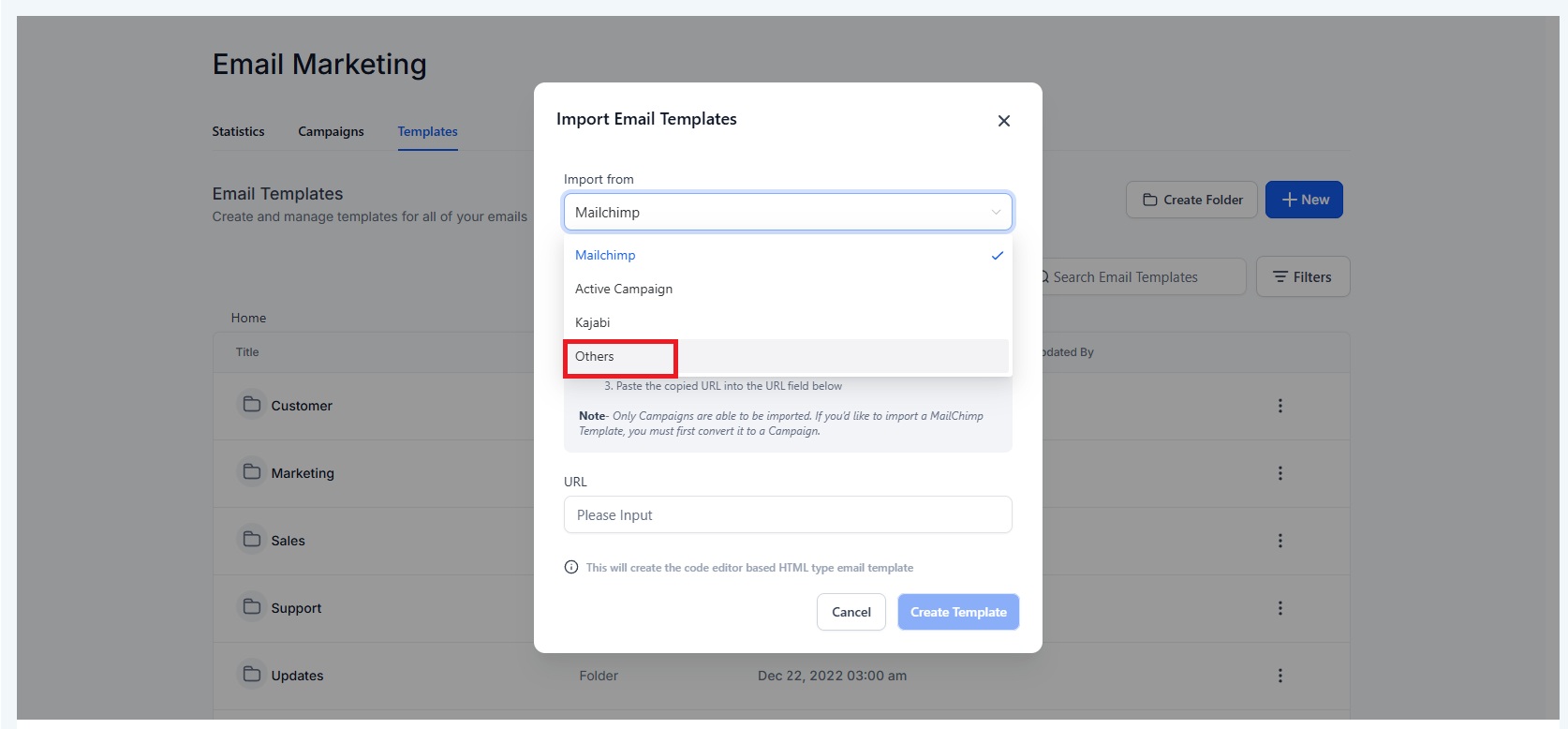Open the Updates folder icon
1568x729 pixels.
(252, 674)
